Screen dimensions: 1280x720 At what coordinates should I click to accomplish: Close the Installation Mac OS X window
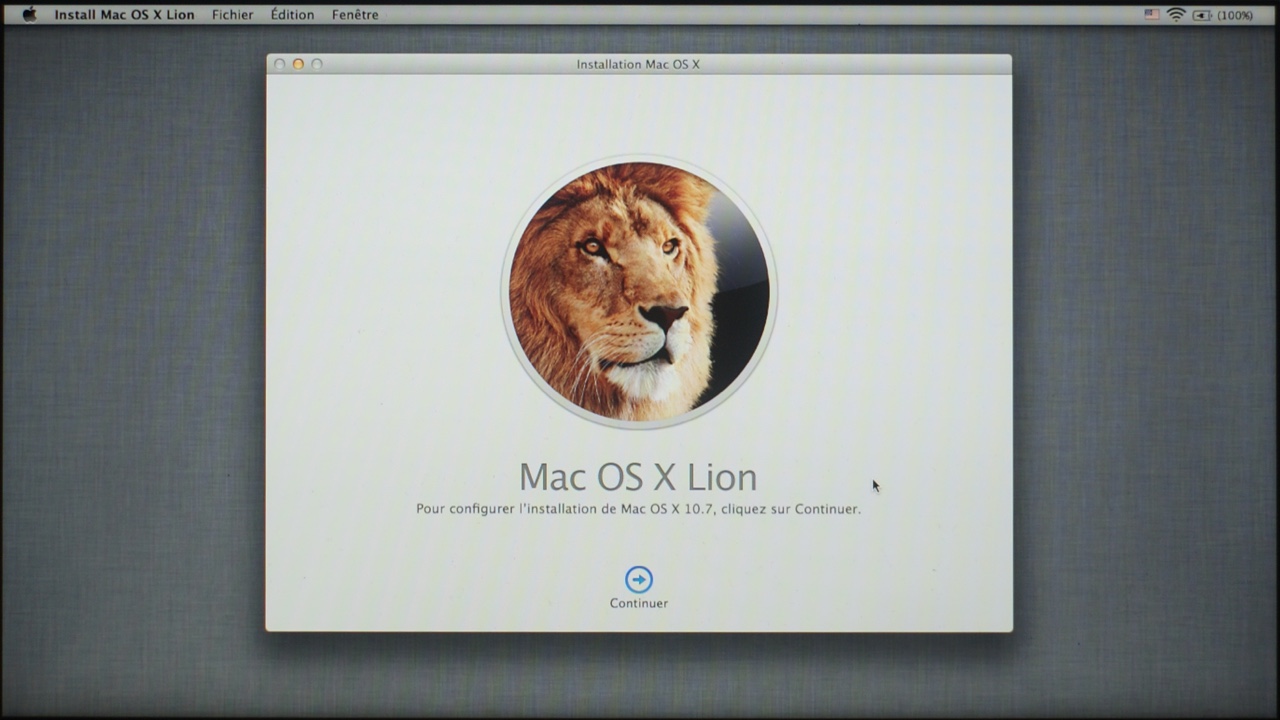tap(280, 64)
